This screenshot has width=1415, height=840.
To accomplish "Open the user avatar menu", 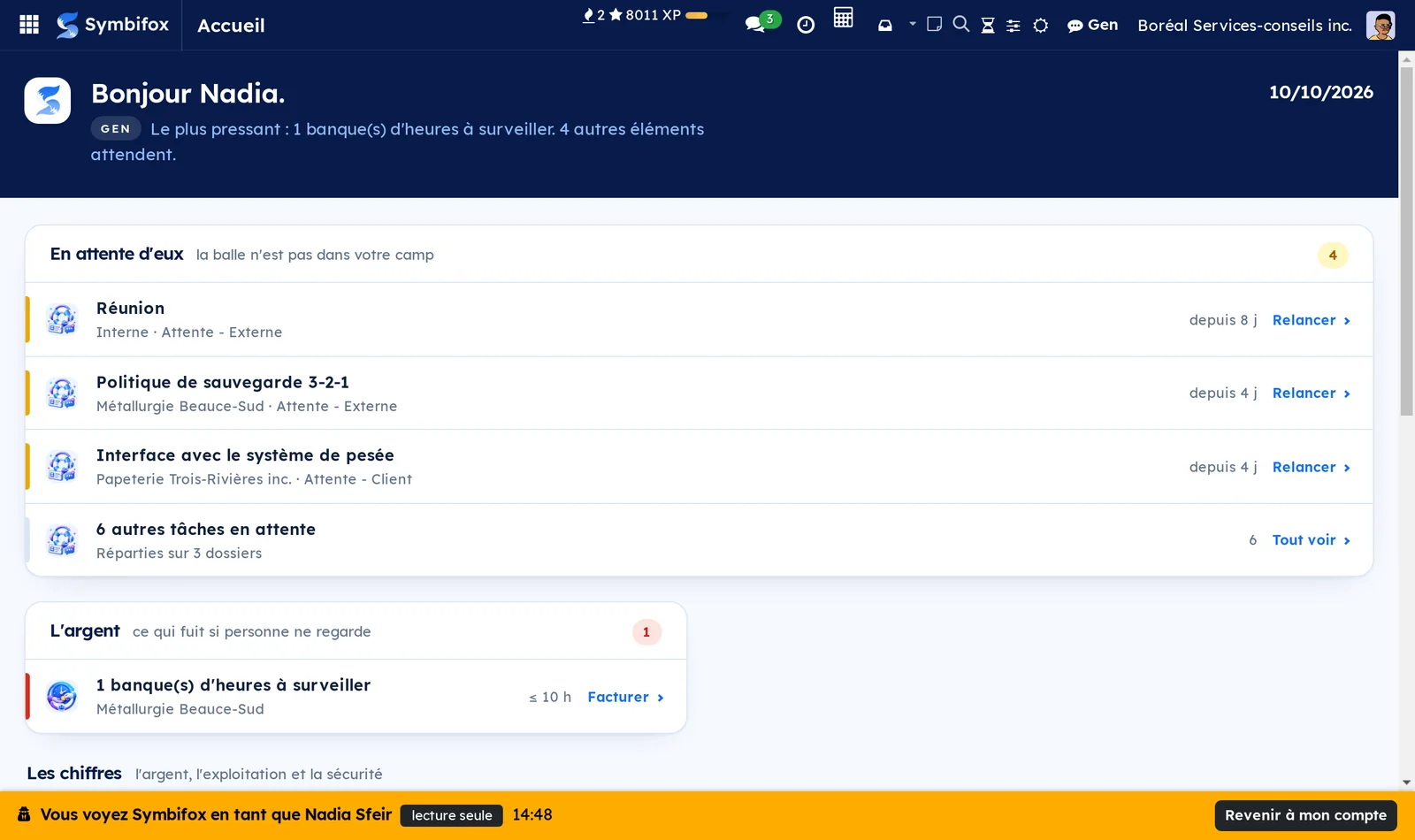I will coord(1381,25).
